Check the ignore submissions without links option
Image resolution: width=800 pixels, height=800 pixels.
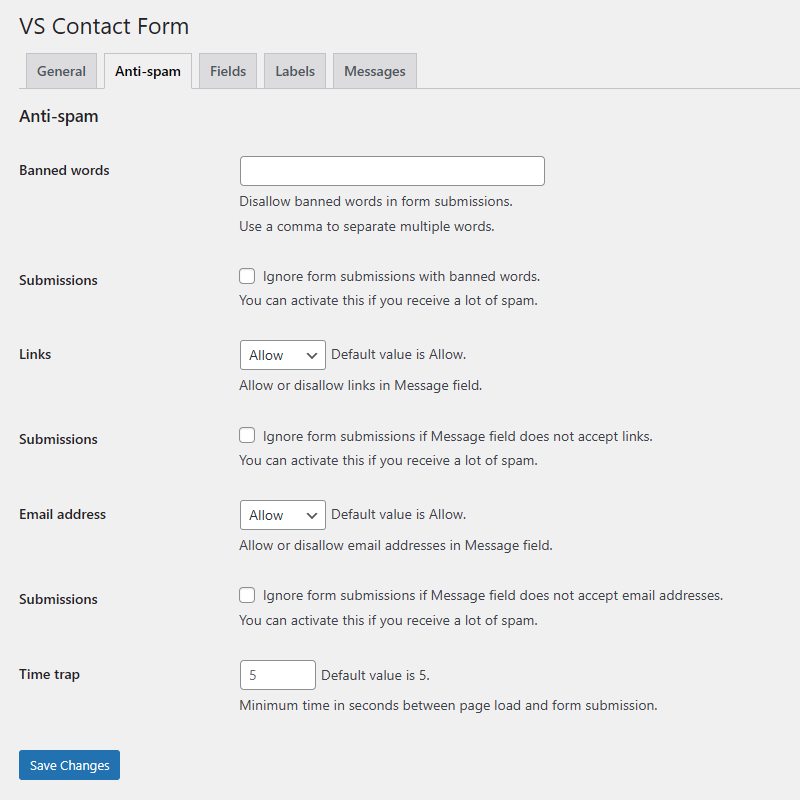(x=247, y=435)
